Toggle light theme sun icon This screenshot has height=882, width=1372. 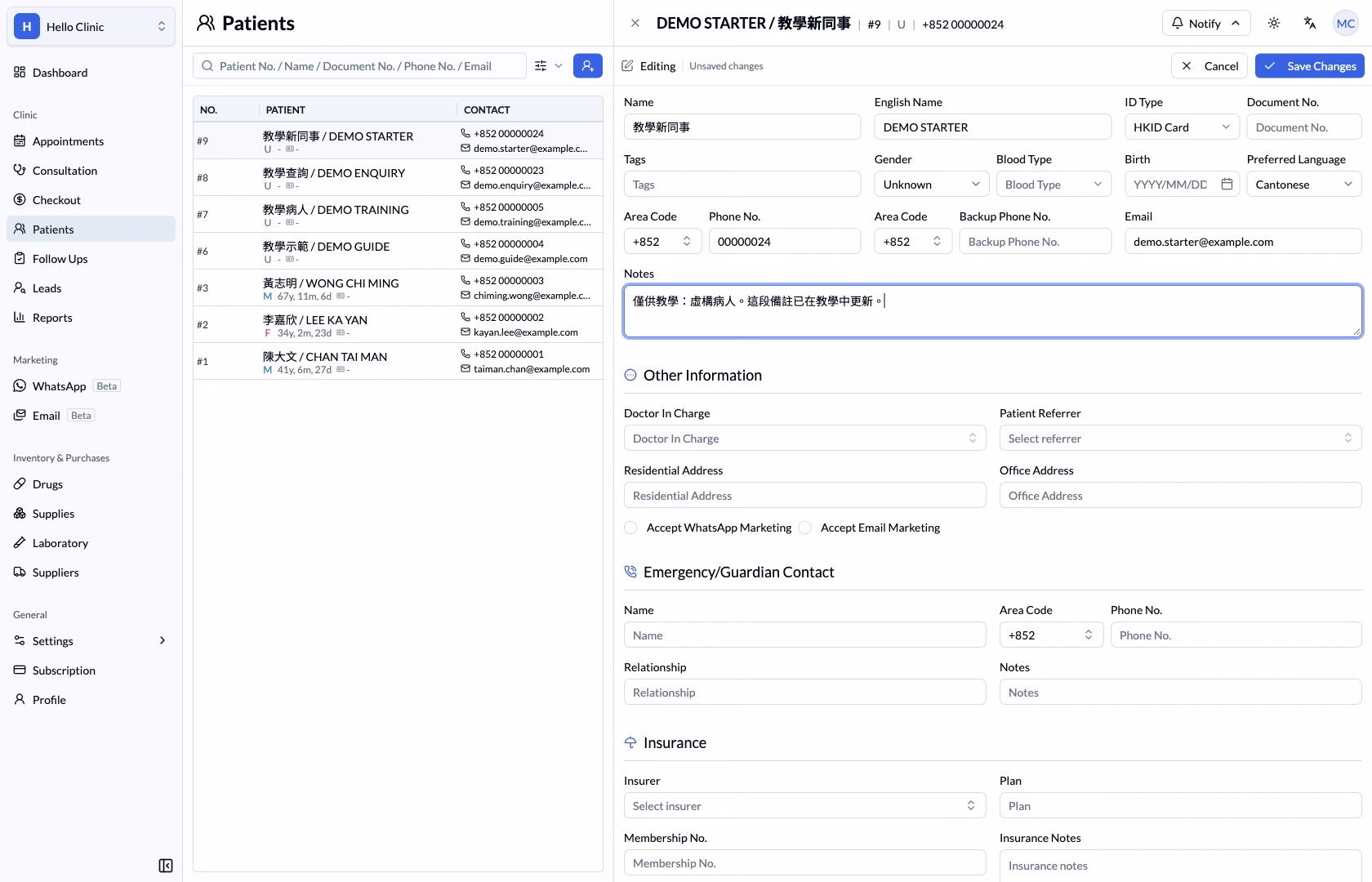[x=1274, y=24]
